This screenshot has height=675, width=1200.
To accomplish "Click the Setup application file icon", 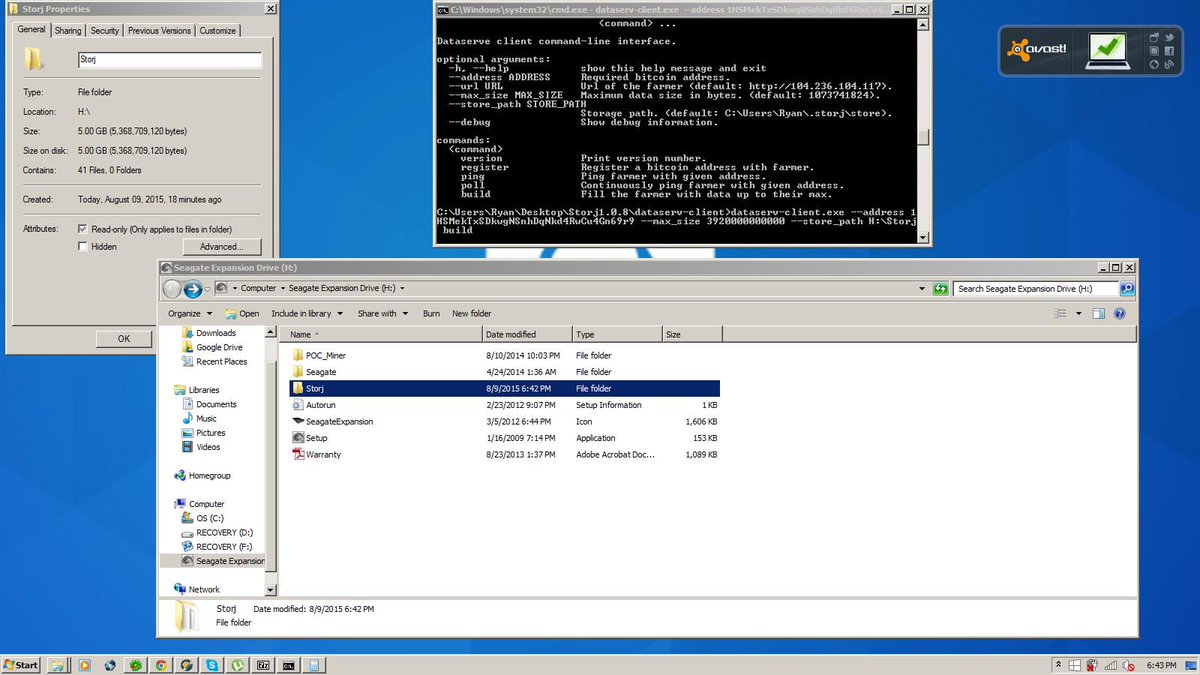I will coord(297,438).
